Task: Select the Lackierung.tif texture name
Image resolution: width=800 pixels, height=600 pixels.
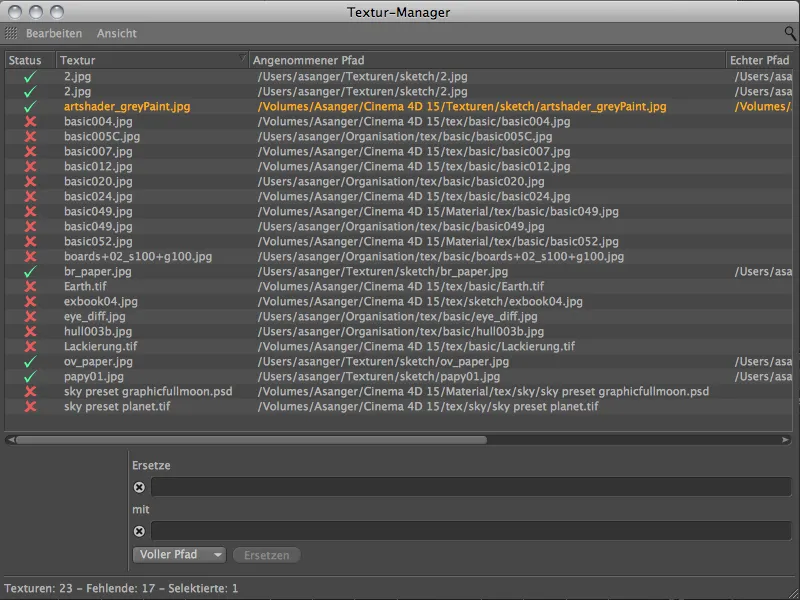Action: click(101, 346)
